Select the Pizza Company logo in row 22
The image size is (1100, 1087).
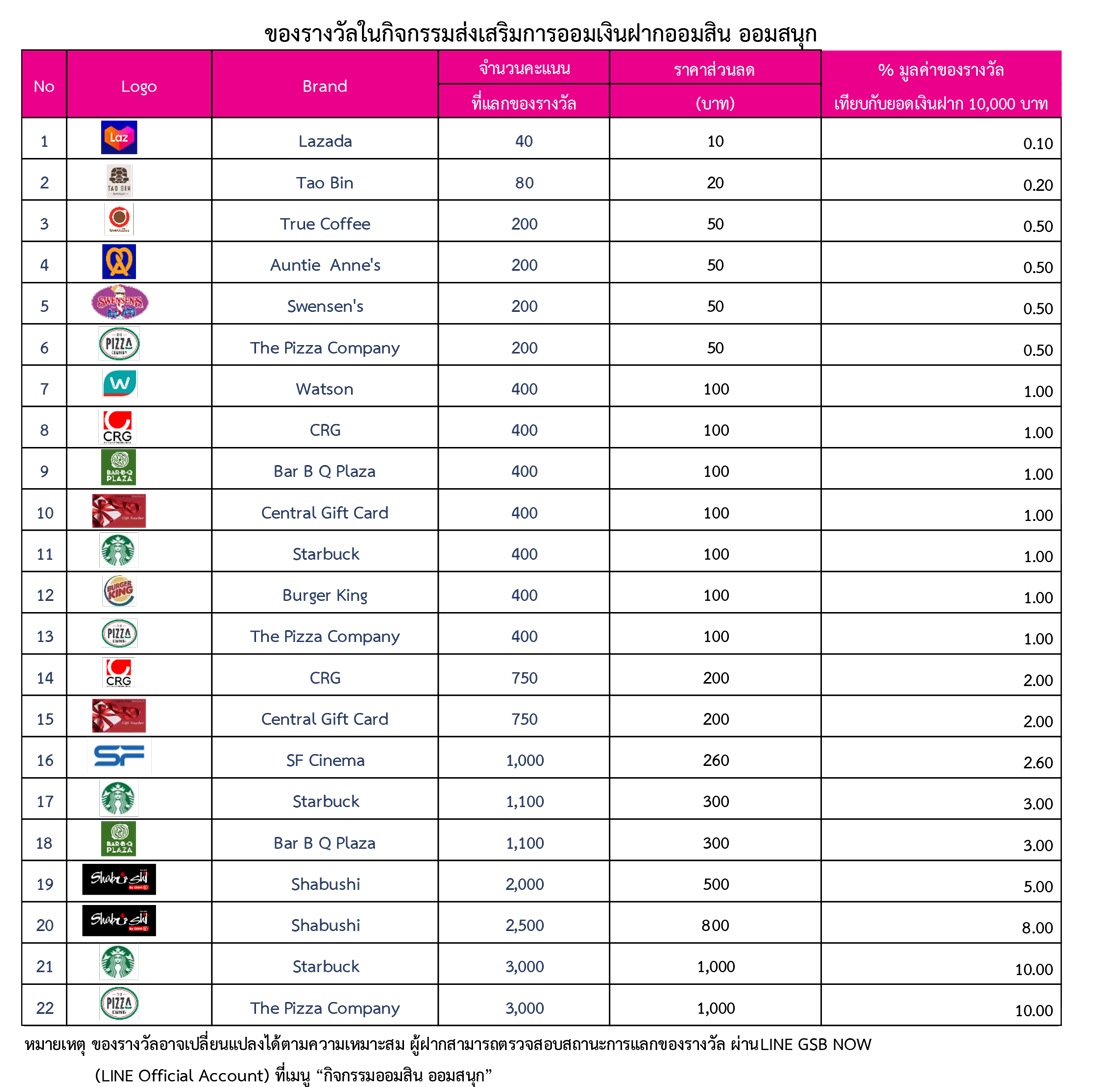pos(119,1003)
